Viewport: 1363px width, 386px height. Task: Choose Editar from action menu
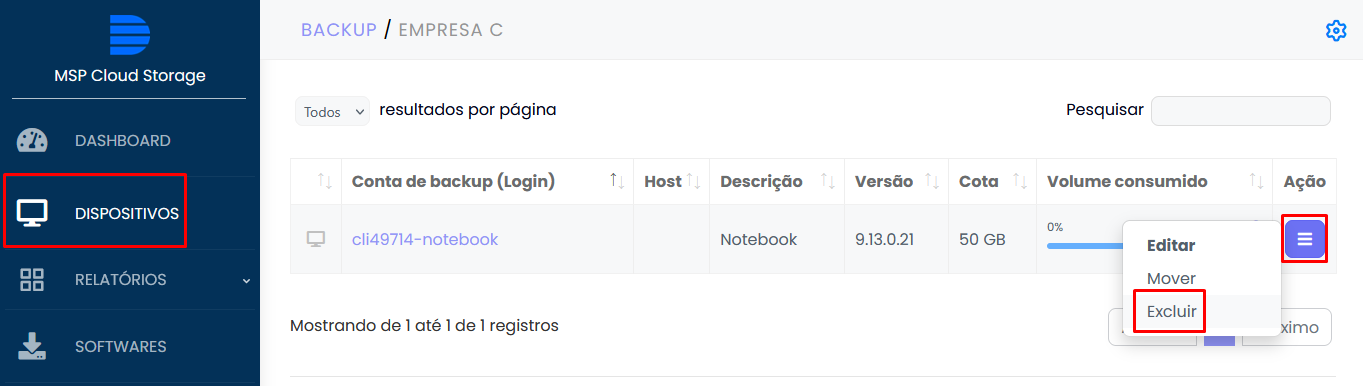click(x=1171, y=245)
